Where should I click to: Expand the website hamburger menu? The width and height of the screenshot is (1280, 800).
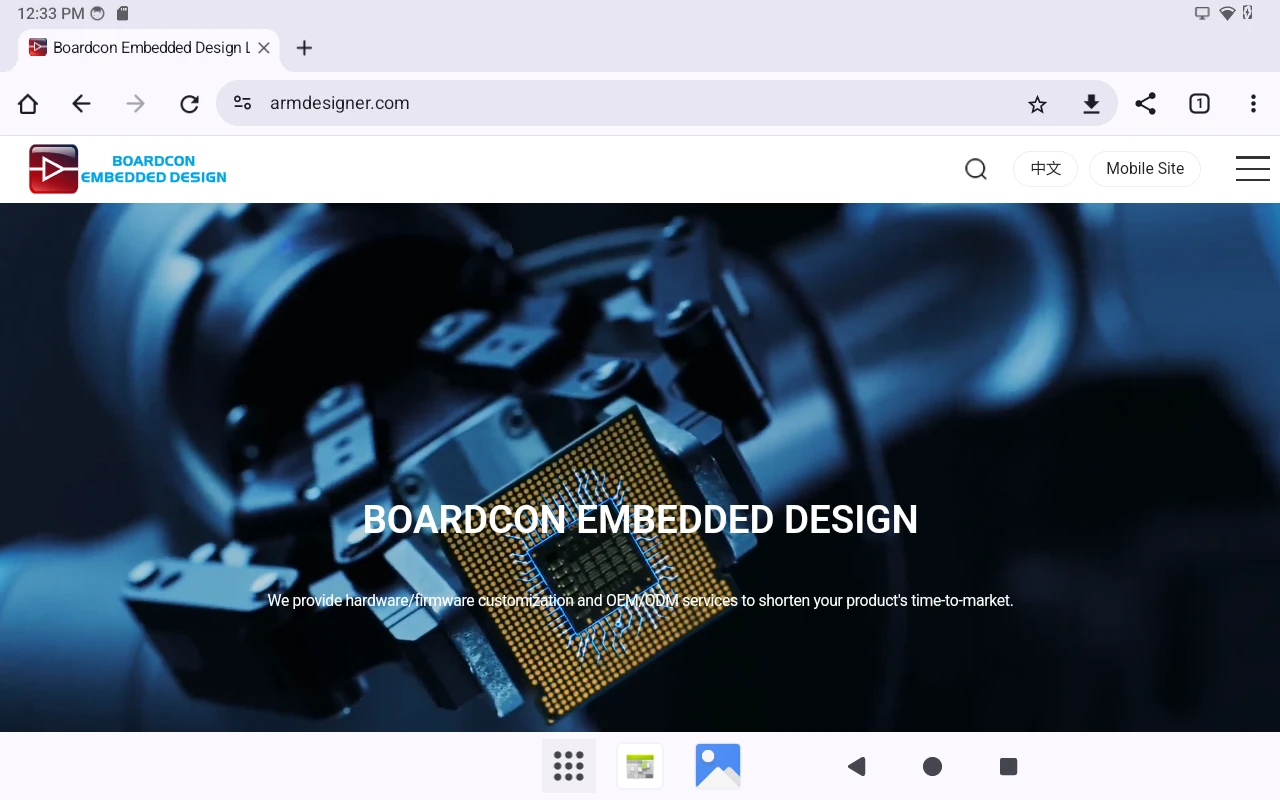point(1252,168)
